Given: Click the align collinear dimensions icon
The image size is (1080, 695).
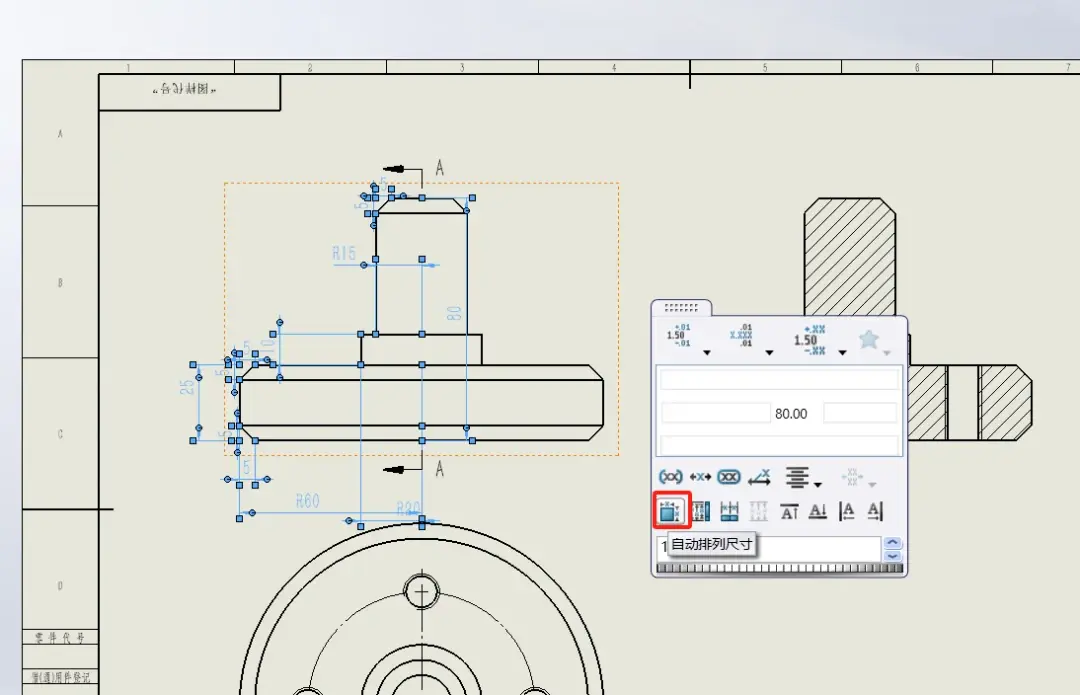Looking at the screenshot, I should [x=729, y=511].
